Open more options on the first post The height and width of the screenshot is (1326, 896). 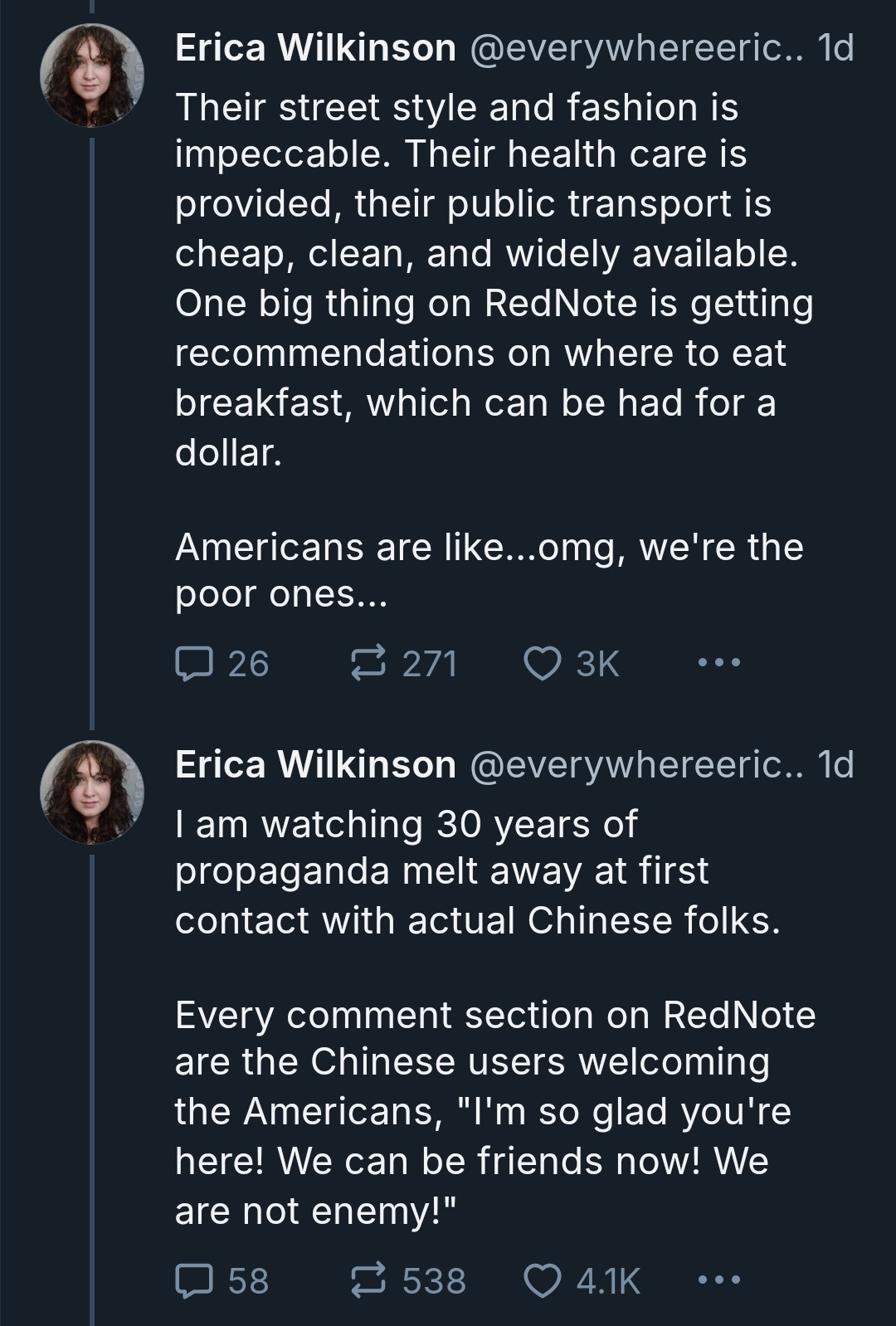tap(718, 663)
